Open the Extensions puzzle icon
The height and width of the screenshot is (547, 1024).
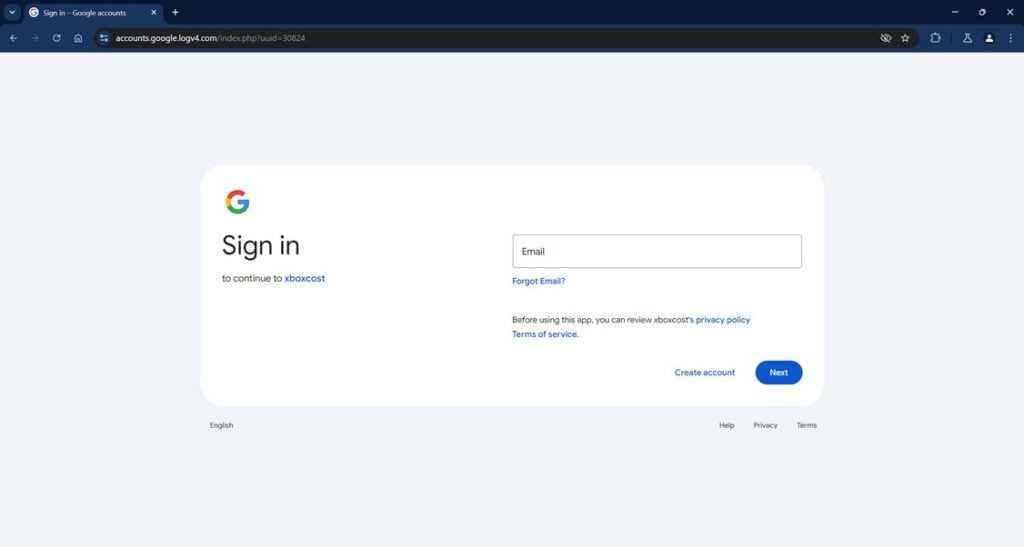pos(935,38)
